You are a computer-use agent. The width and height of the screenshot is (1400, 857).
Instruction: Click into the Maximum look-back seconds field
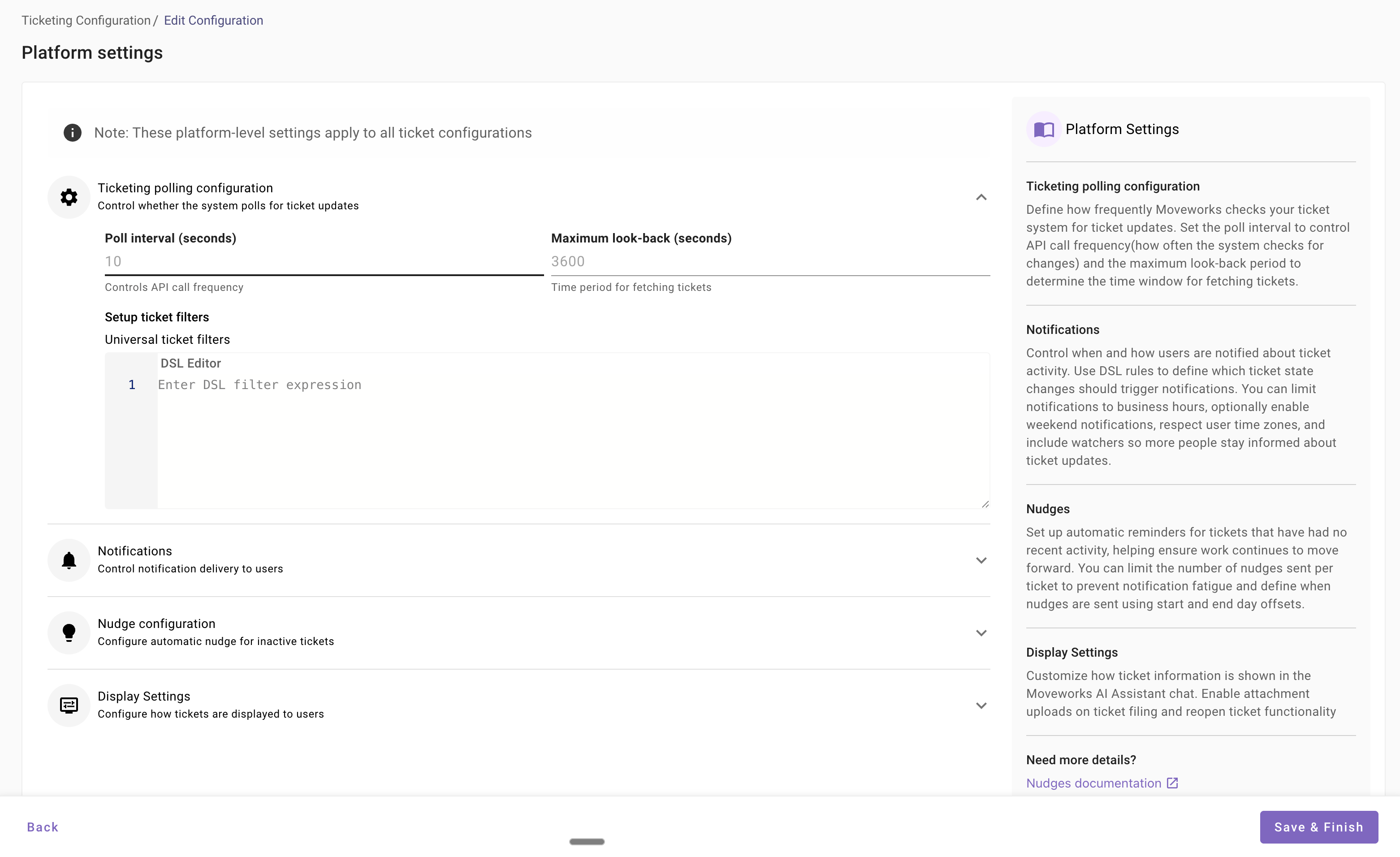click(x=770, y=261)
